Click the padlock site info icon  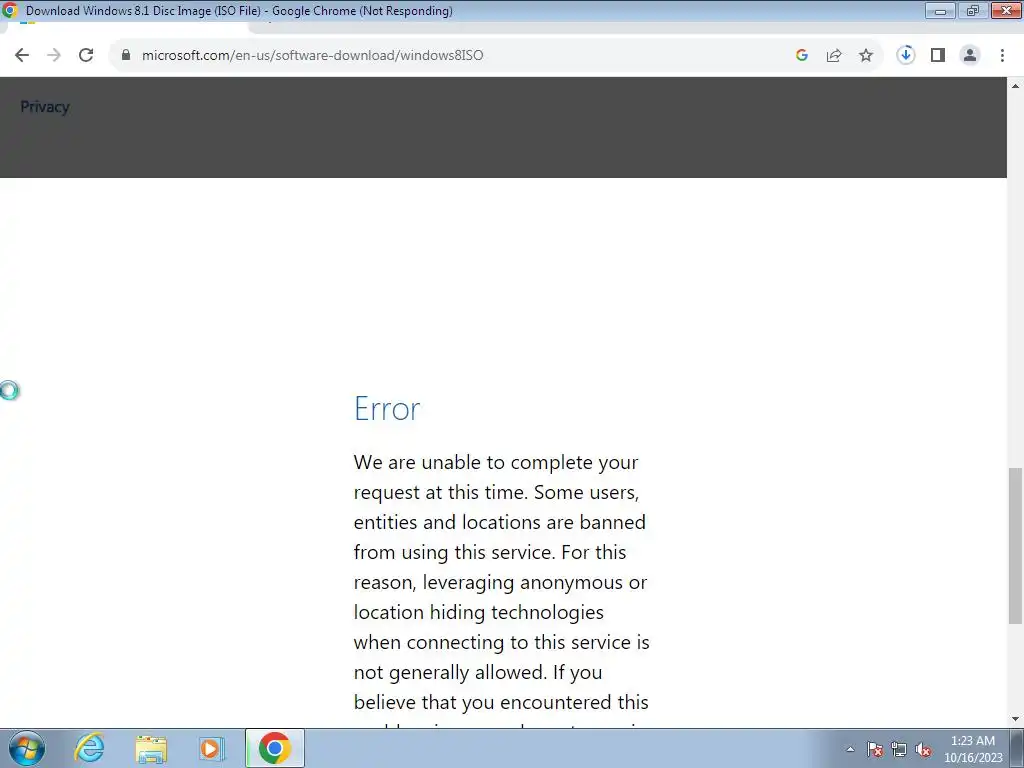(x=126, y=55)
